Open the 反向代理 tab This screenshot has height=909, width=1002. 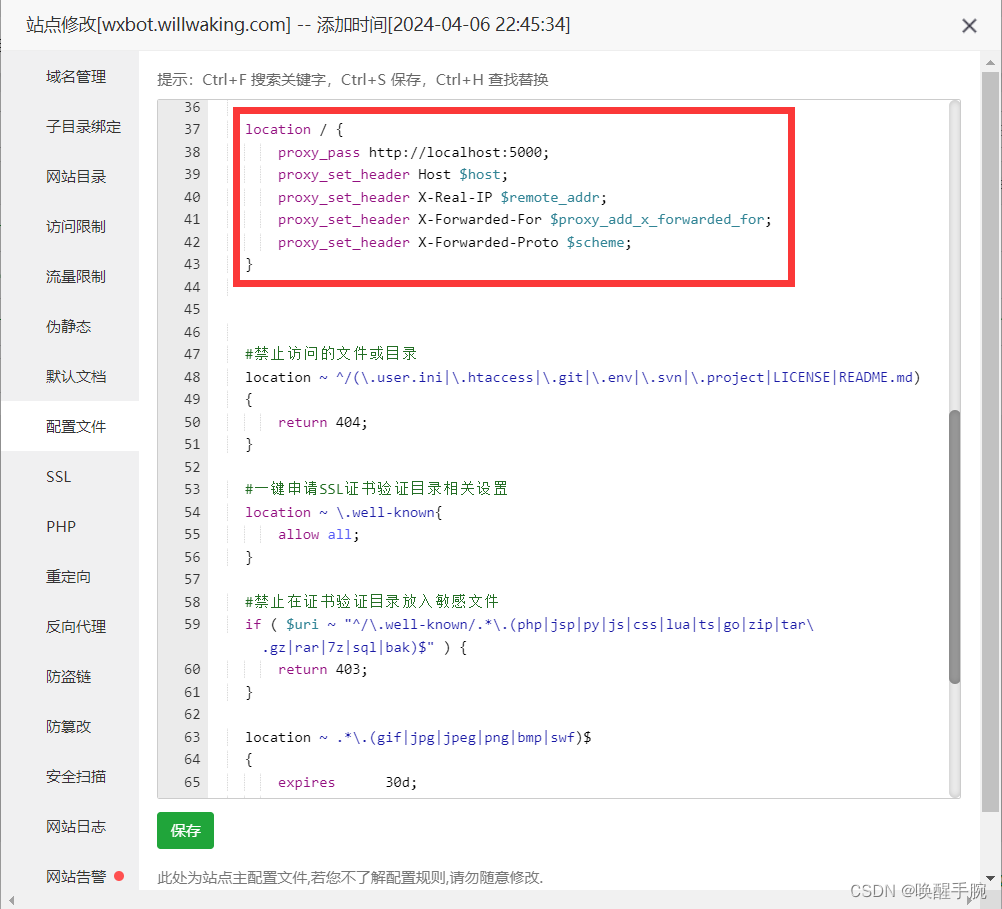pyautogui.click(x=76, y=626)
